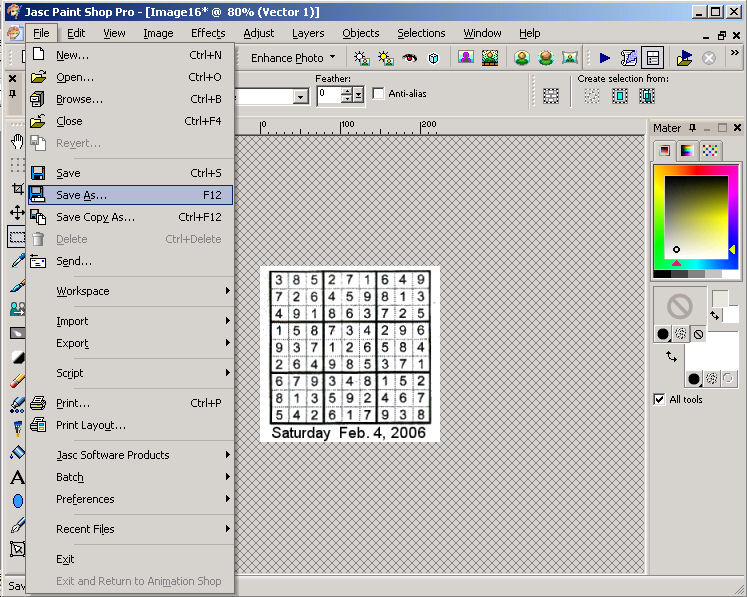Select the Crop tool
Screen dimensions: 747x597
[17, 189]
